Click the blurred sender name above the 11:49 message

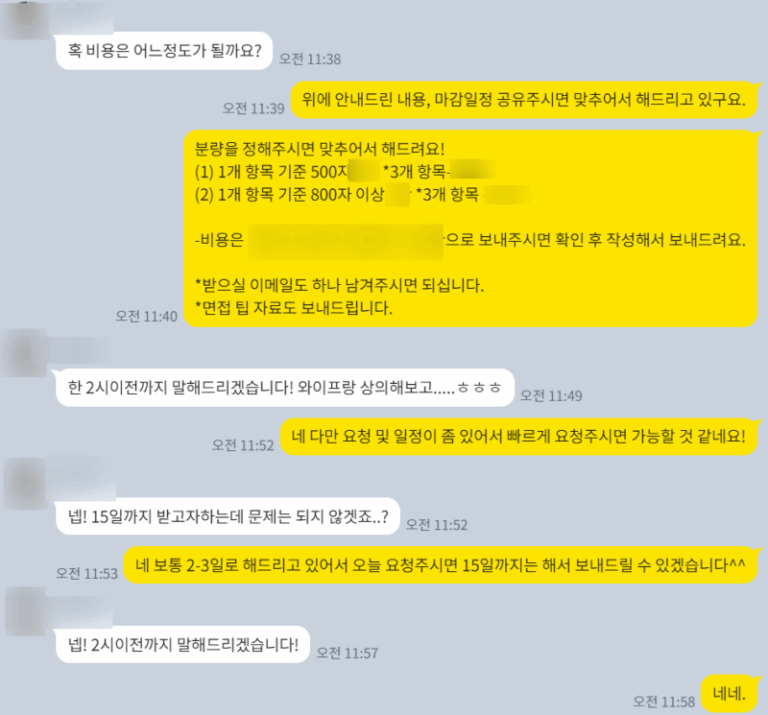click(78, 349)
